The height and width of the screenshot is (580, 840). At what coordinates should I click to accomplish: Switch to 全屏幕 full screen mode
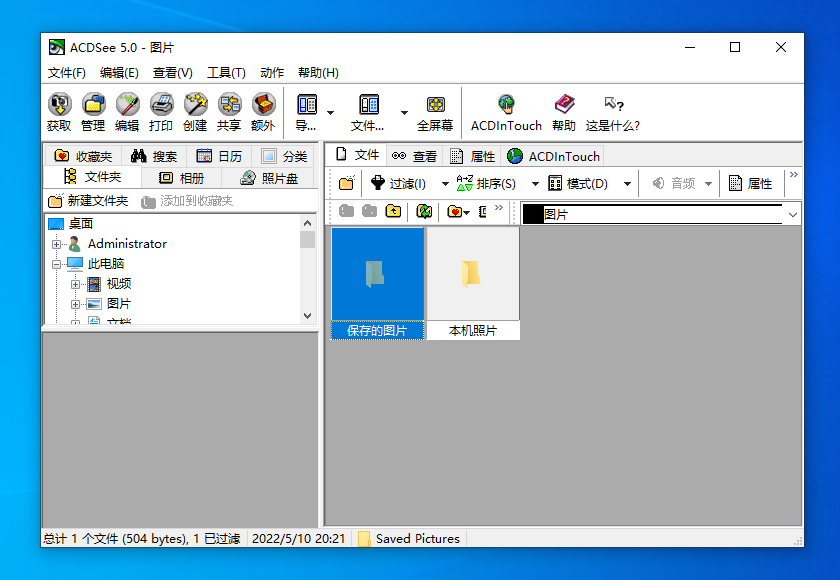pos(435,112)
